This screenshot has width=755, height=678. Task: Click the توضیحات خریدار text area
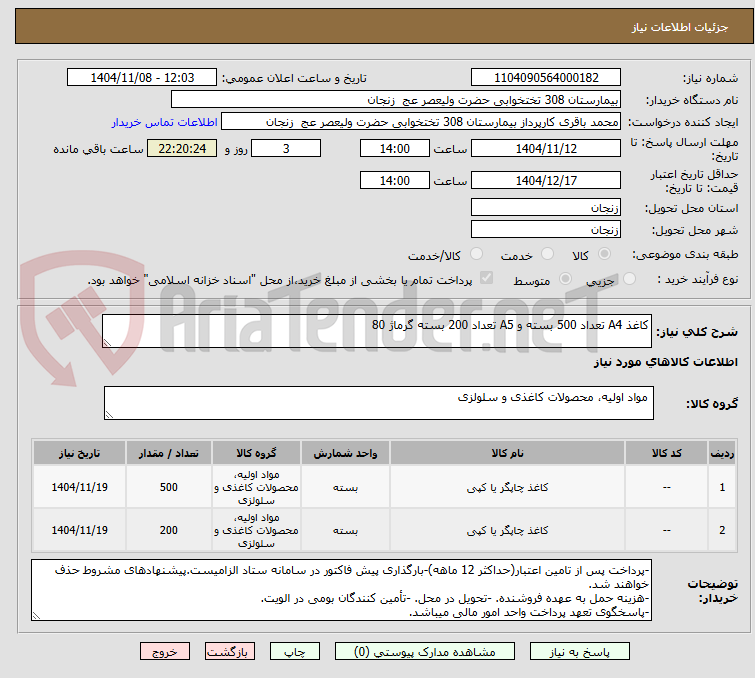tap(341, 590)
